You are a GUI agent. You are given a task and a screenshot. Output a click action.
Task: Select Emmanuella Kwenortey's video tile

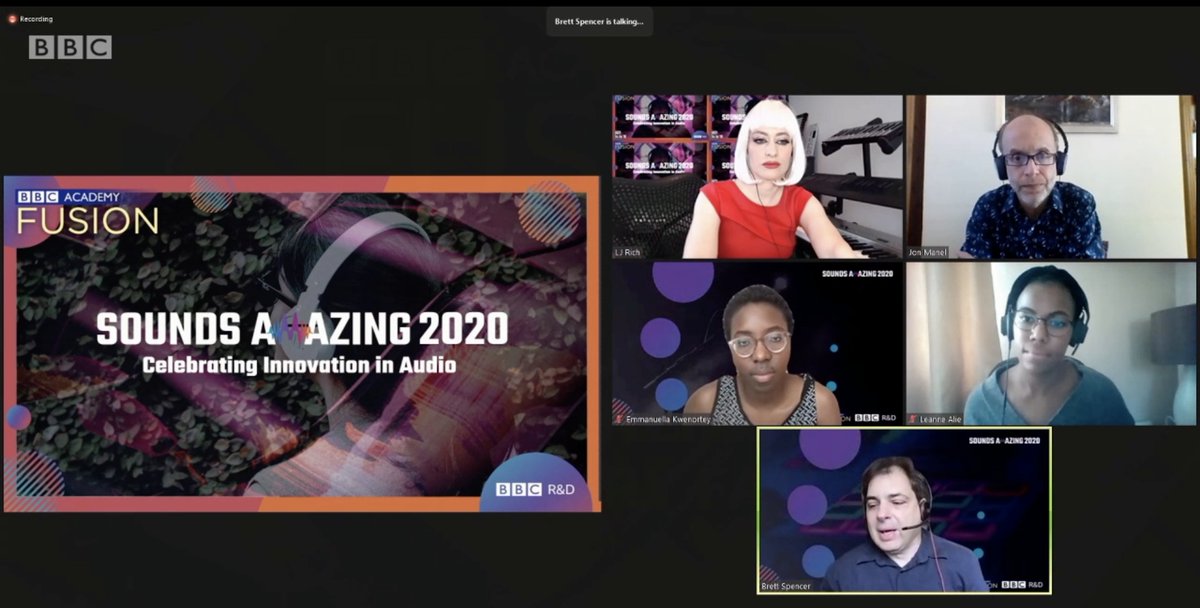click(757, 344)
